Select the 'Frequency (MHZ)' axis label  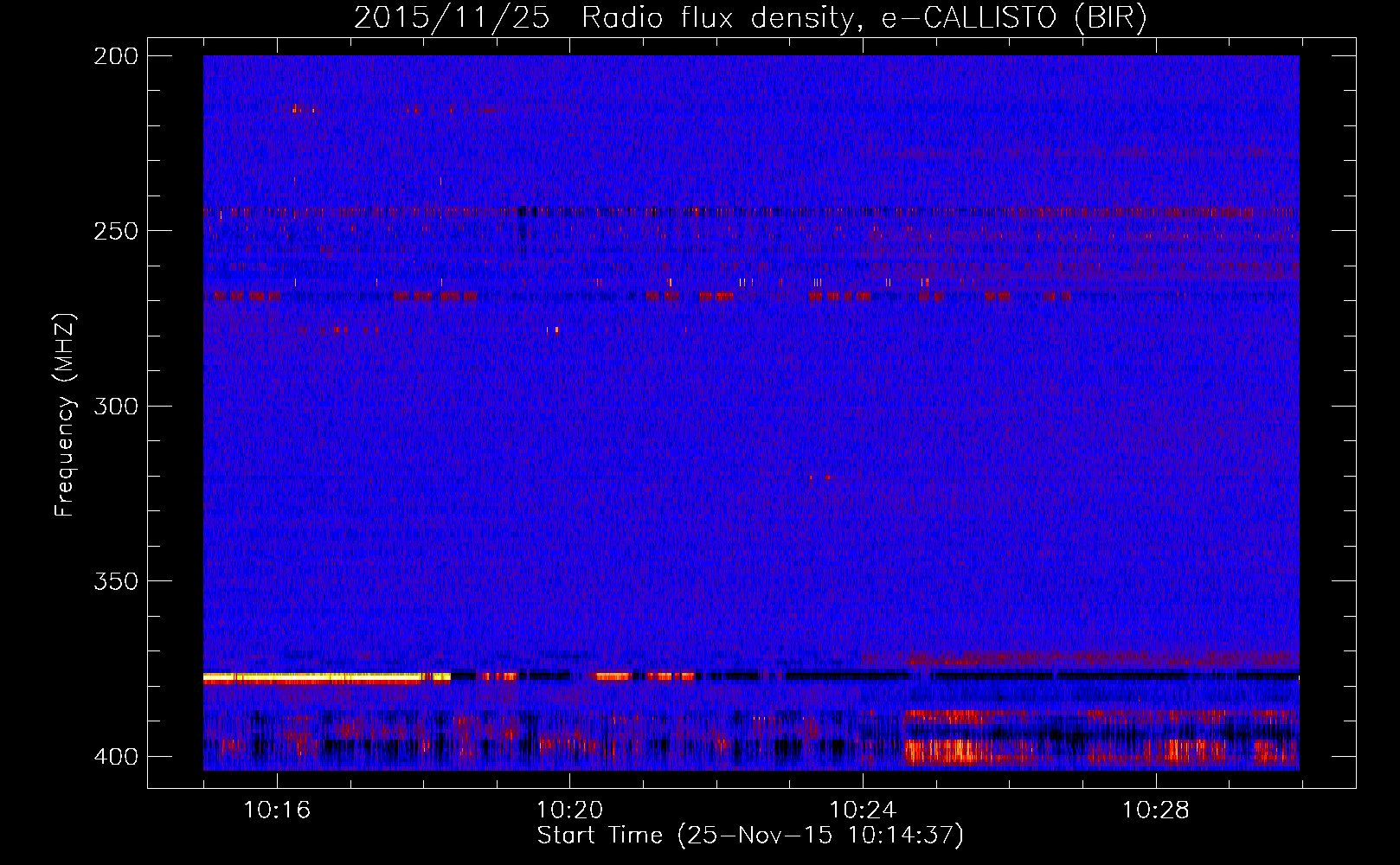65,414
